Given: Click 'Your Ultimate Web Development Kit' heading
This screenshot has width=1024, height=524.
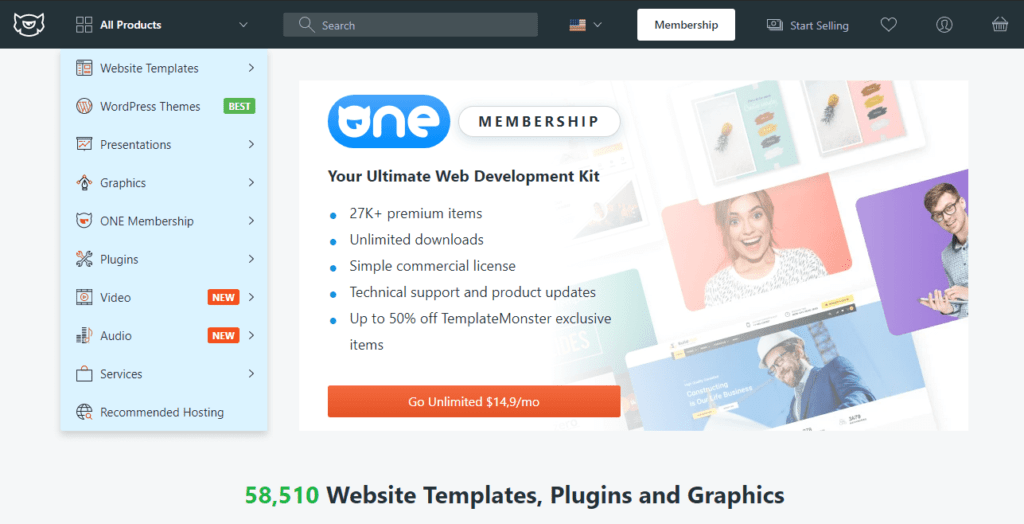Looking at the screenshot, I should tap(464, 176).
